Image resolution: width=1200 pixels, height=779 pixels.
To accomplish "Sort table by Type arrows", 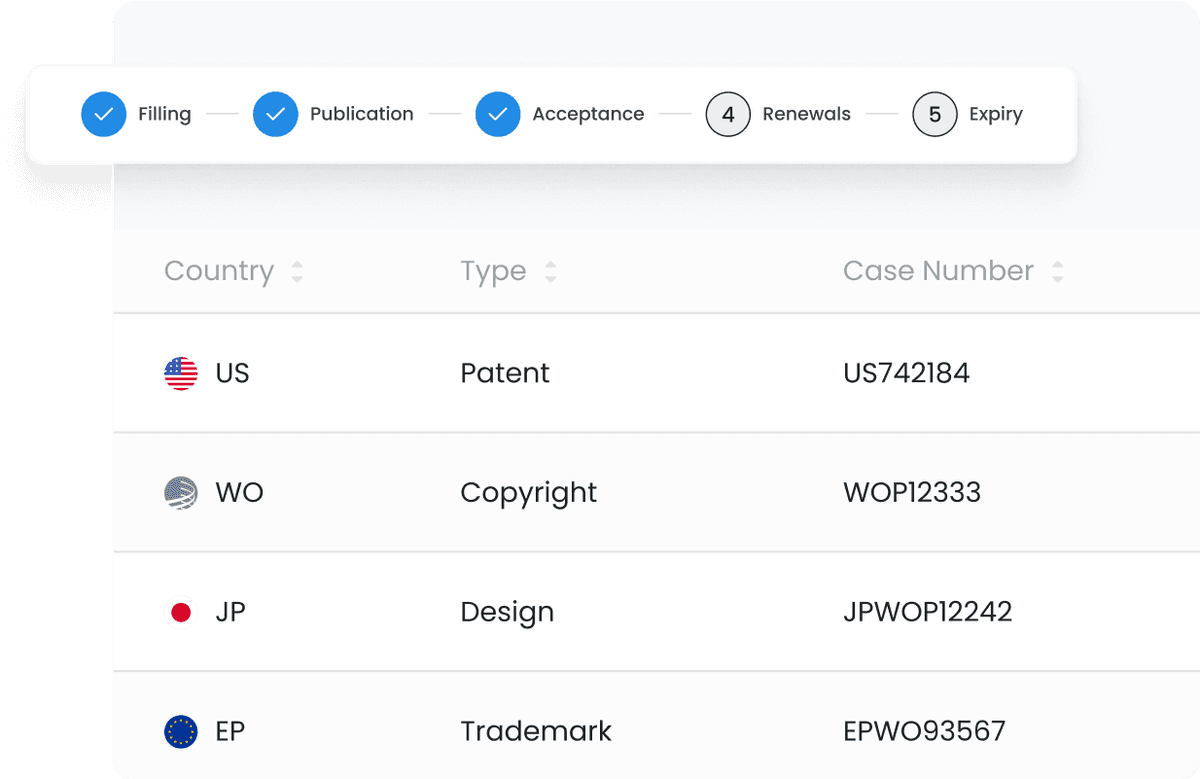I will (x=550, y=272).
